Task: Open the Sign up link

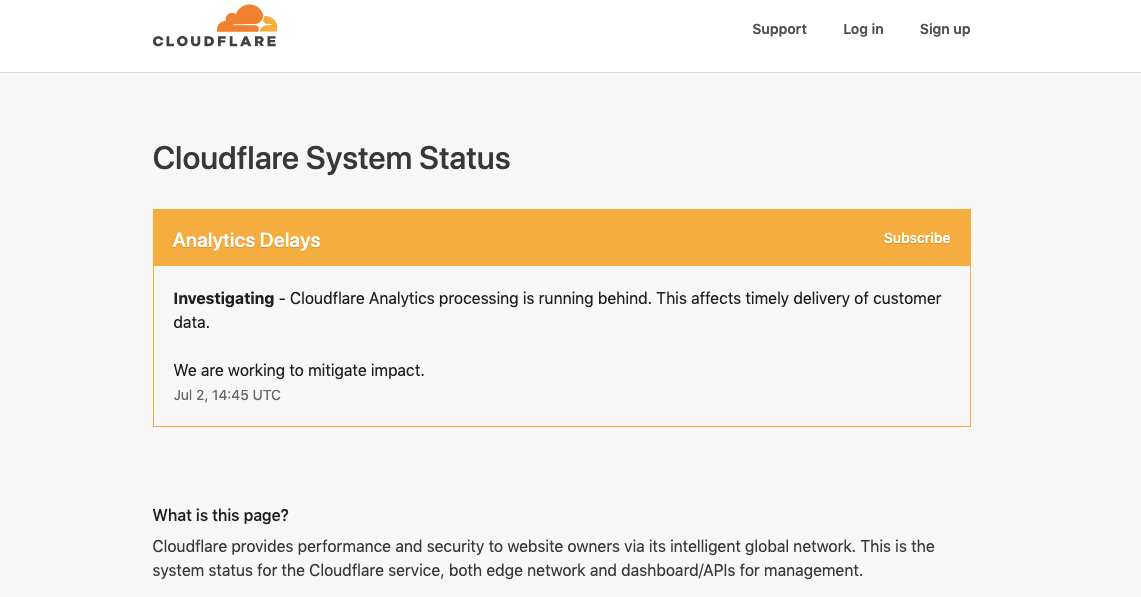Action: click(x=944, y=29)
